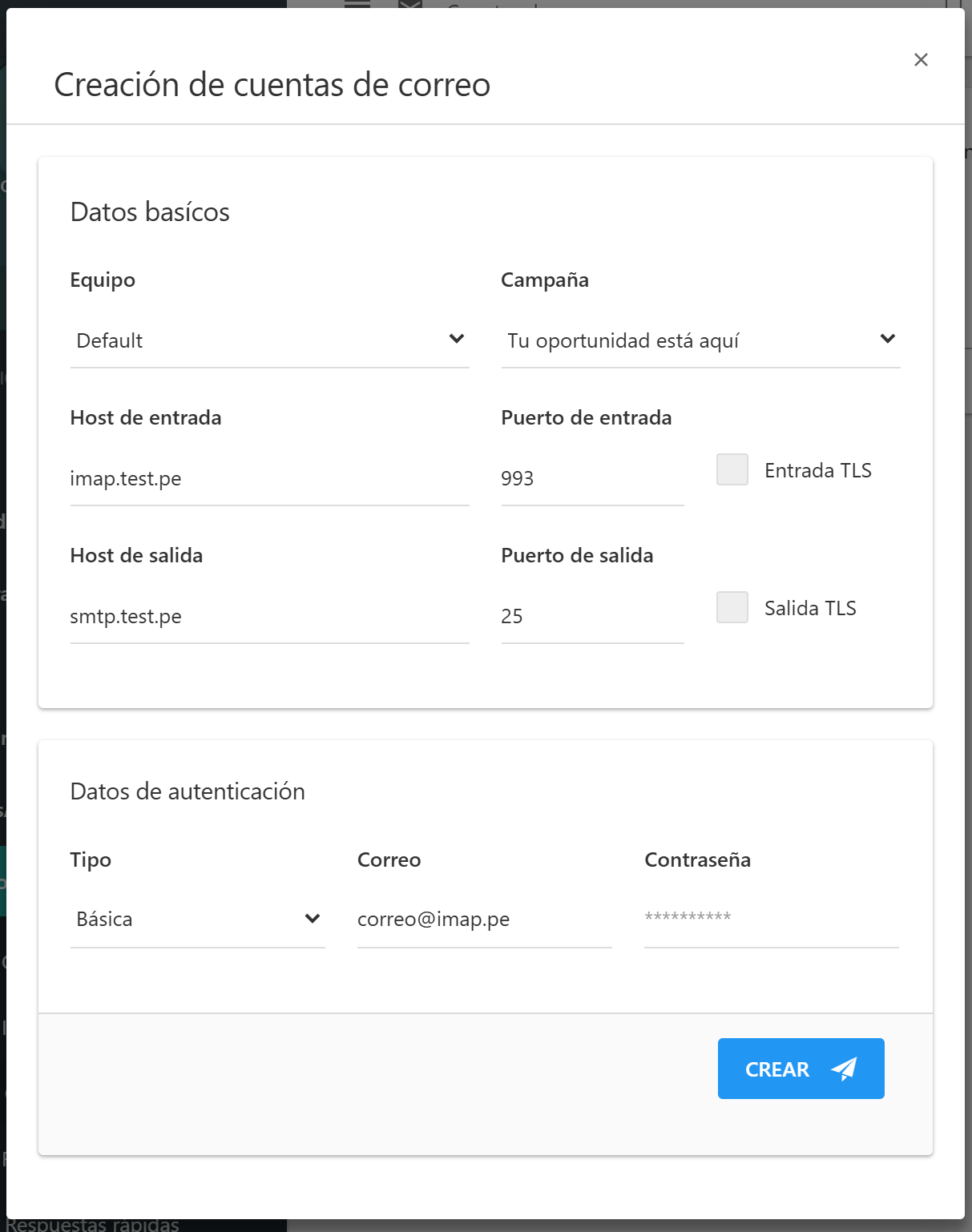The height and width of the screenshot is (1232, 972).
Task: Enable the Entrada TLS checkbox
Action: point(732,470)
